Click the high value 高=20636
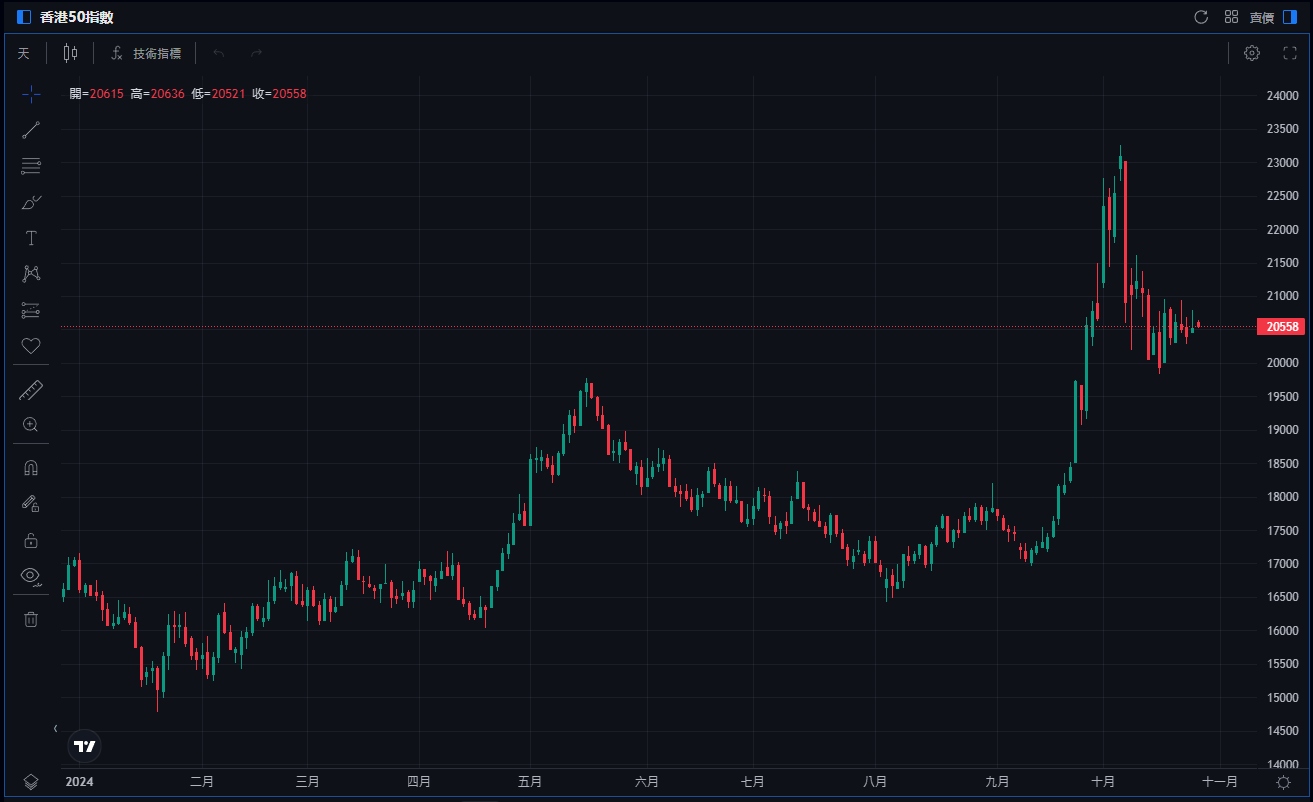 pyautogui.click(x=157, y=94)
